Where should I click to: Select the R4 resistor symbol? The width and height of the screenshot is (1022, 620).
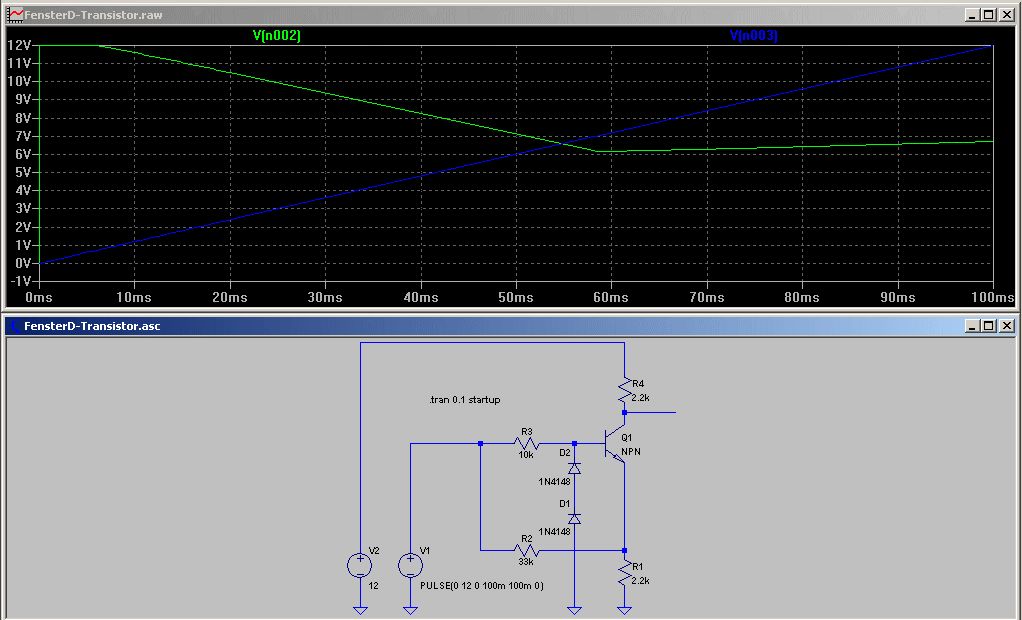point(624,390)
